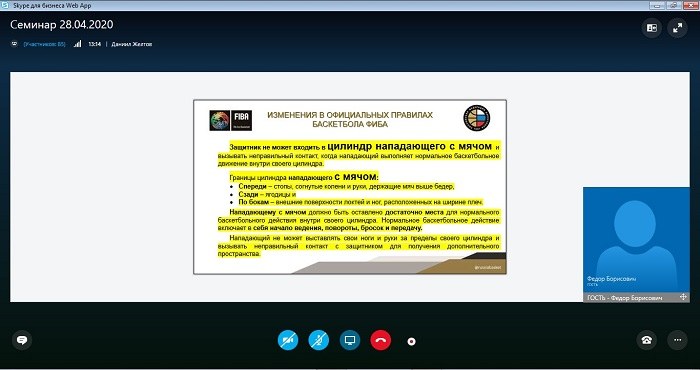The height and width of the screenshot is (370, 700).
Task: Open the more options ellipsis menu
Action: 677,340
